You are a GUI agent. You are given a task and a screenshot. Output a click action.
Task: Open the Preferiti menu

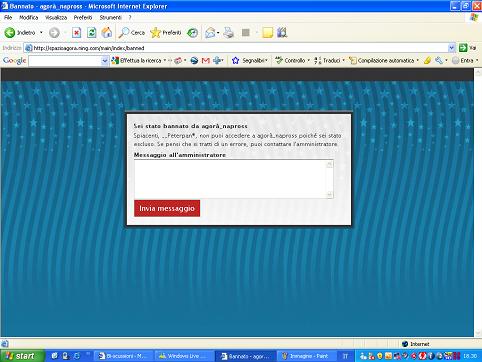click(83, 17)
